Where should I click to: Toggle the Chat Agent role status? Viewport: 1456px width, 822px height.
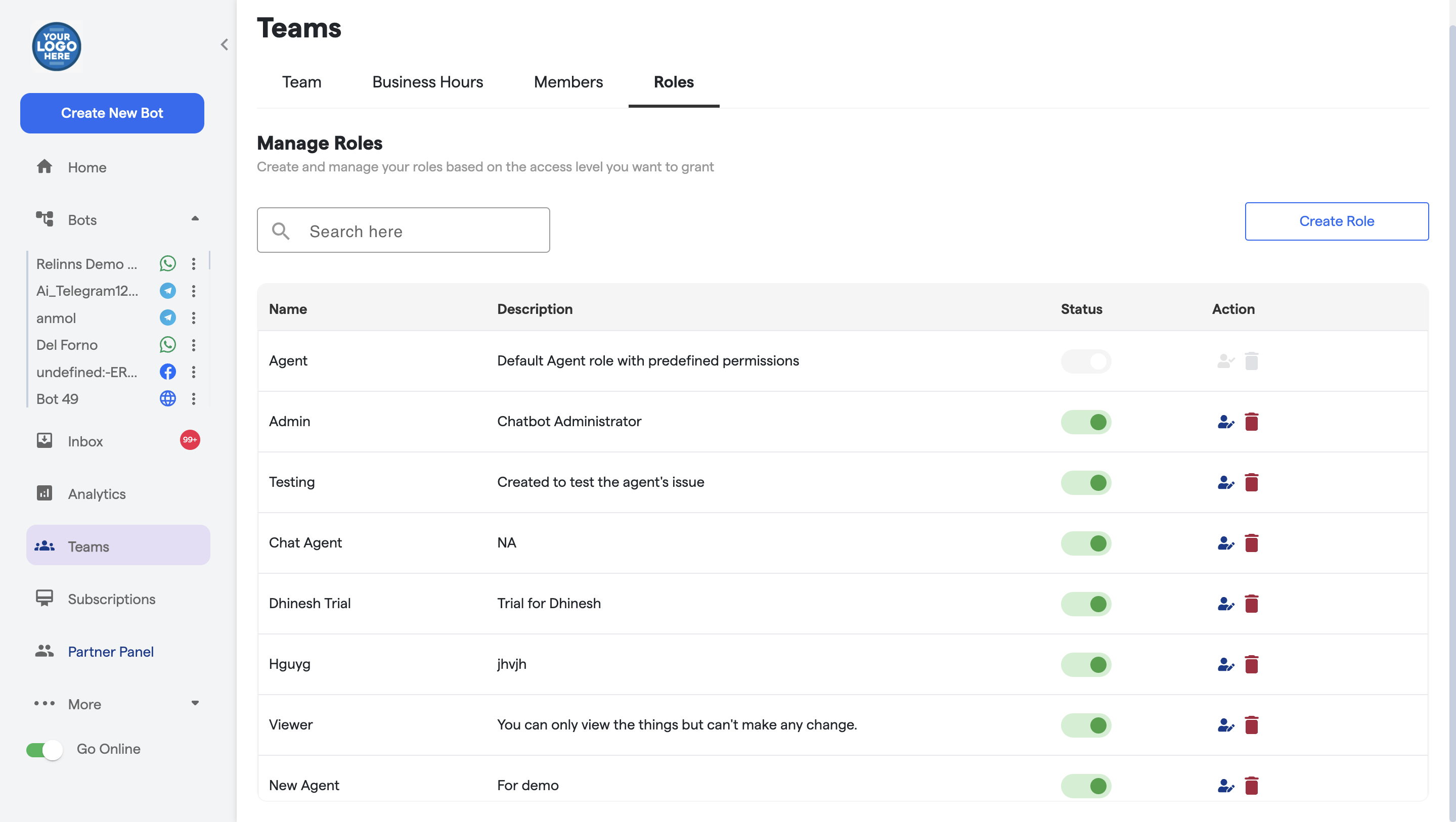(x=1085, y=543)
